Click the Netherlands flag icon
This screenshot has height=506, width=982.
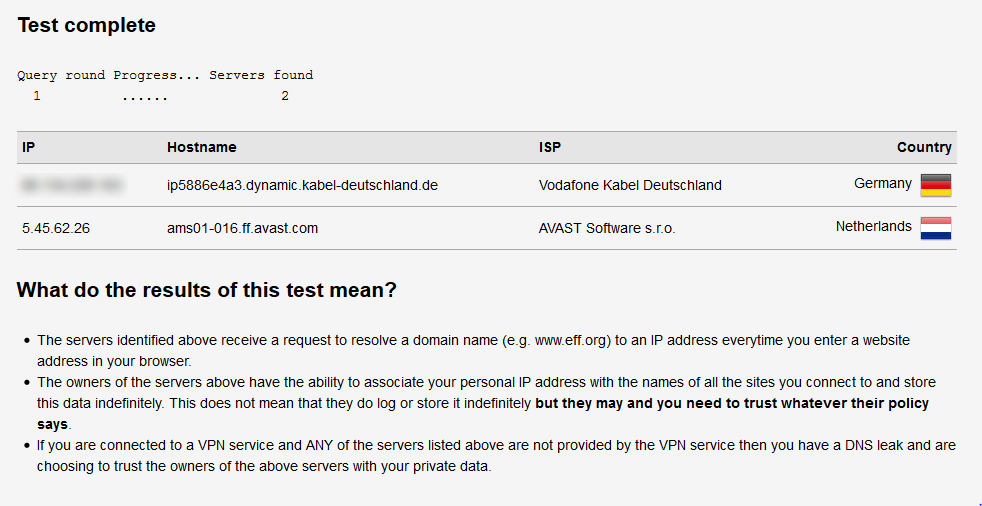[936, 228]
